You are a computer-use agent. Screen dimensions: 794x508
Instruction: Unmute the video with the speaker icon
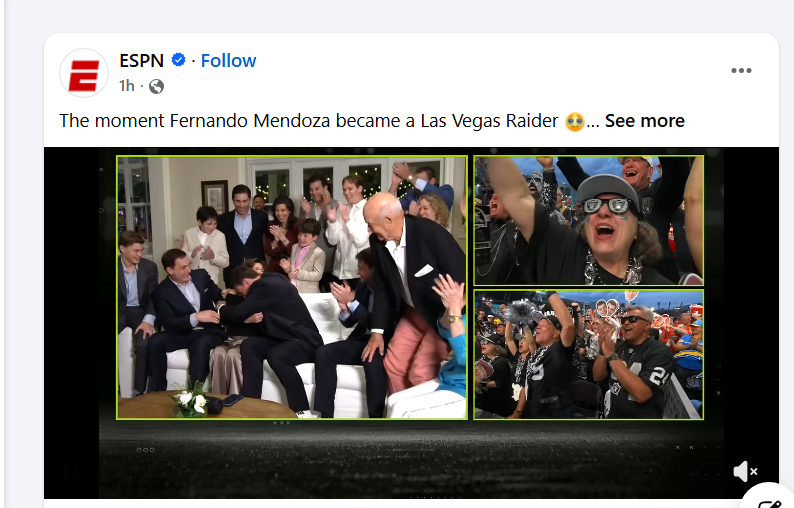(744, 471)
